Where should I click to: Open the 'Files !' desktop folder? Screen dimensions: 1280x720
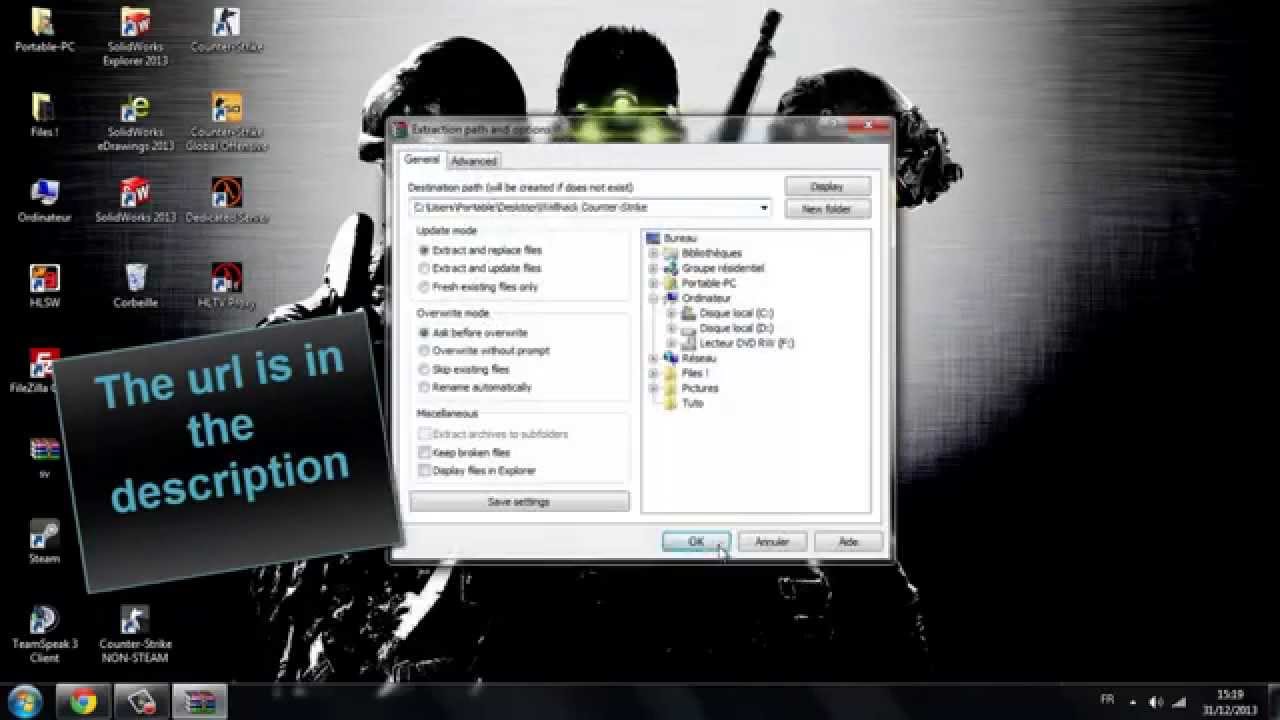44,115
